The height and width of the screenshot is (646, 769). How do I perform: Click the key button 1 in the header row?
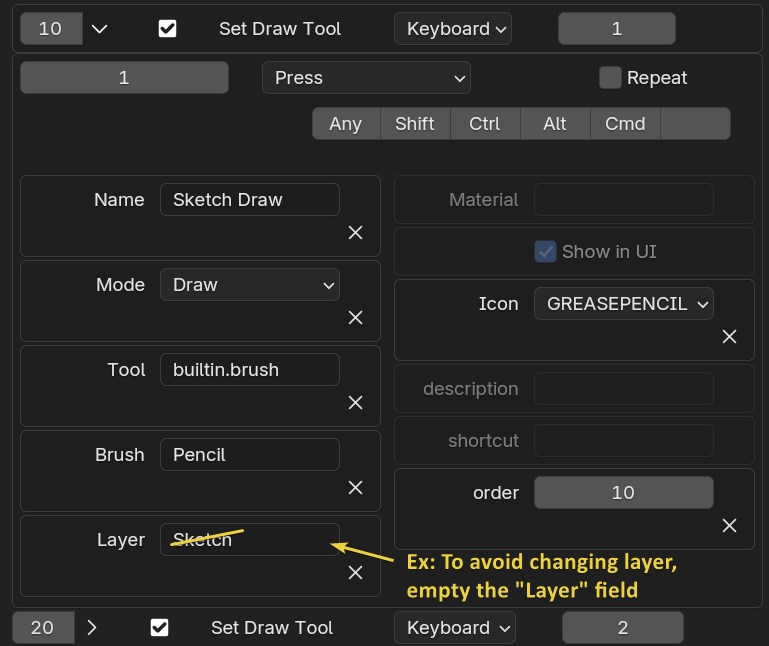pyautogui.click(x=616, y=29)
